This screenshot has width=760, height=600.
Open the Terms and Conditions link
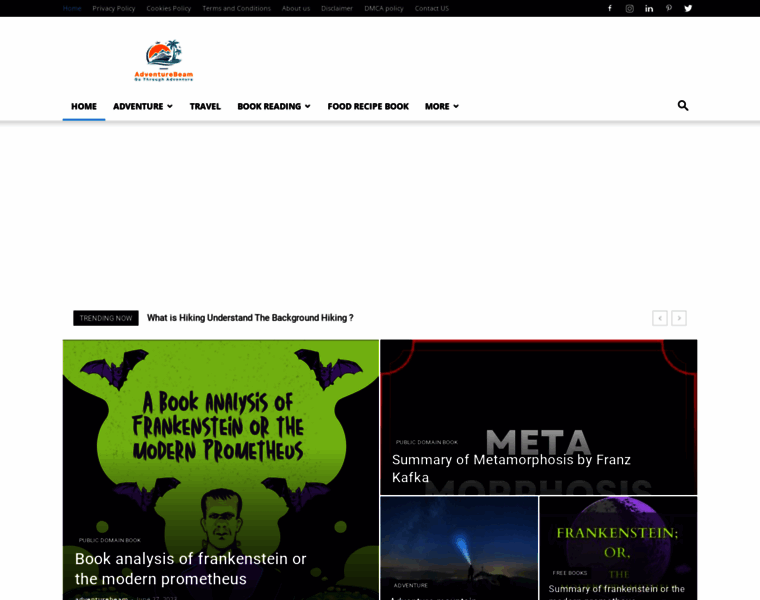pos(237,8)
